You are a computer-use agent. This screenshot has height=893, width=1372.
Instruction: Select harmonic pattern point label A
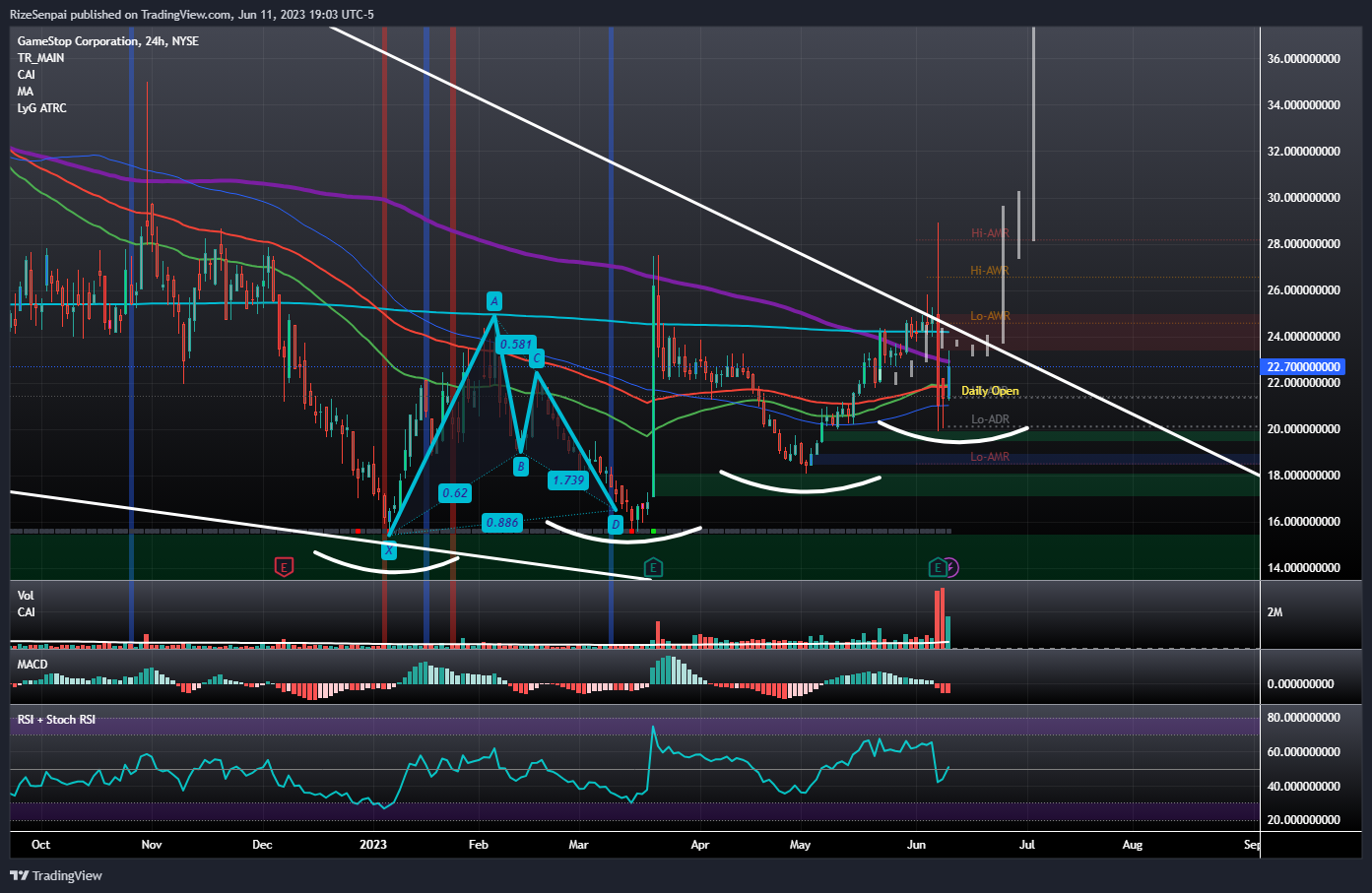[x=494, y=301]
